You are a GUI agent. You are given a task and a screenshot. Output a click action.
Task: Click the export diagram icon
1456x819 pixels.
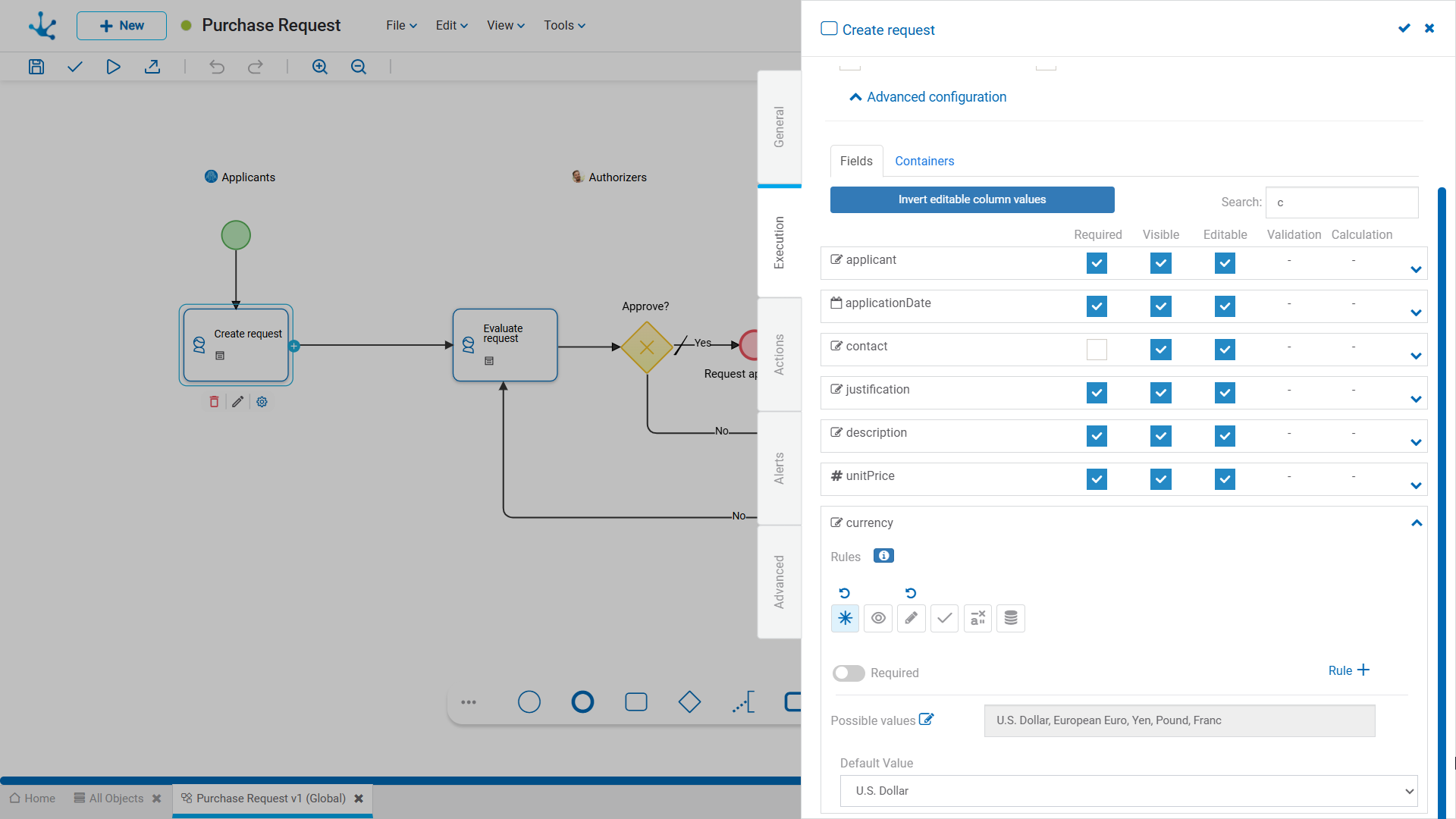click(x=152, y=67)
